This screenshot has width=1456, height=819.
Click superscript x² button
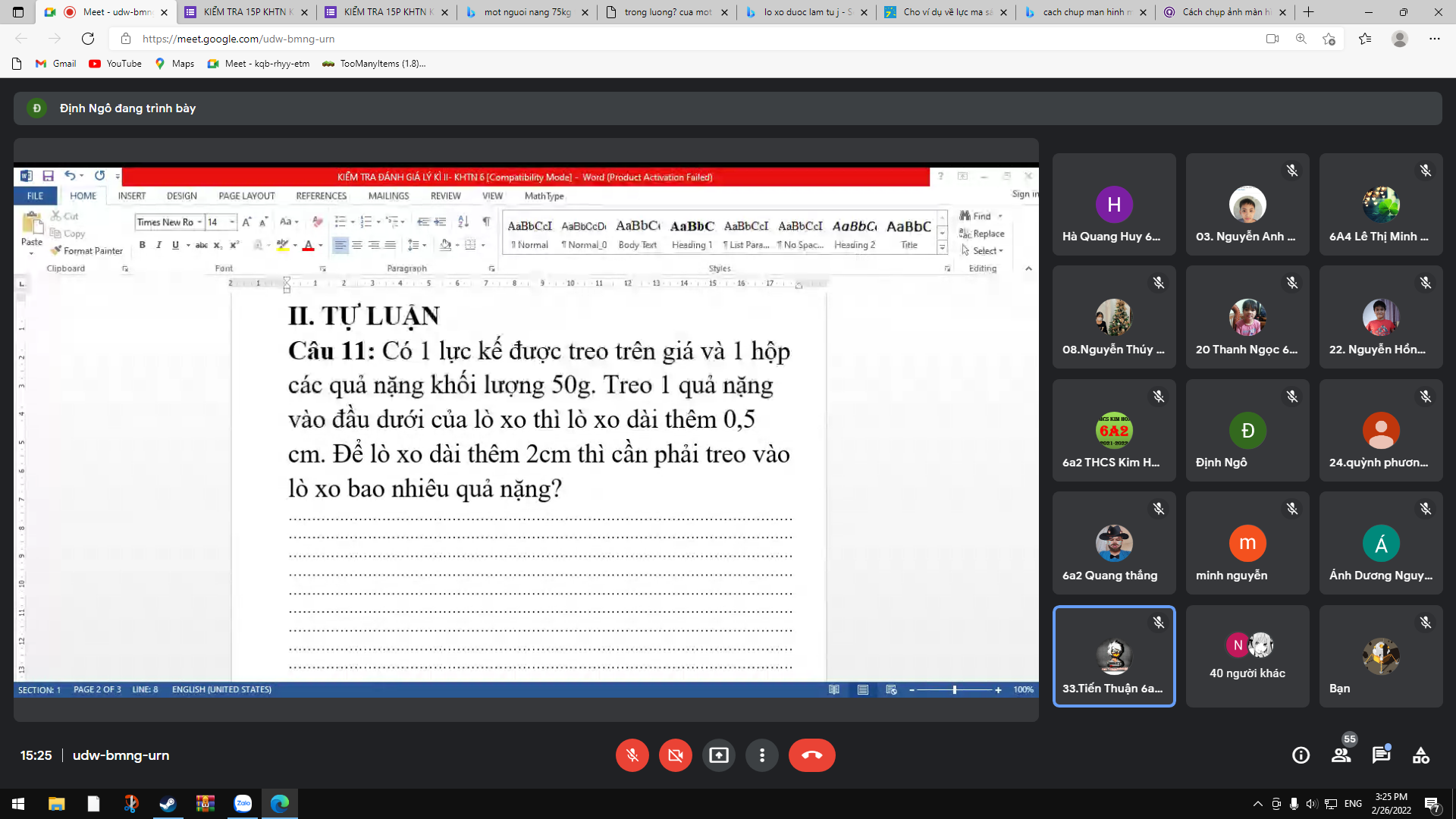tap(234, 245)
